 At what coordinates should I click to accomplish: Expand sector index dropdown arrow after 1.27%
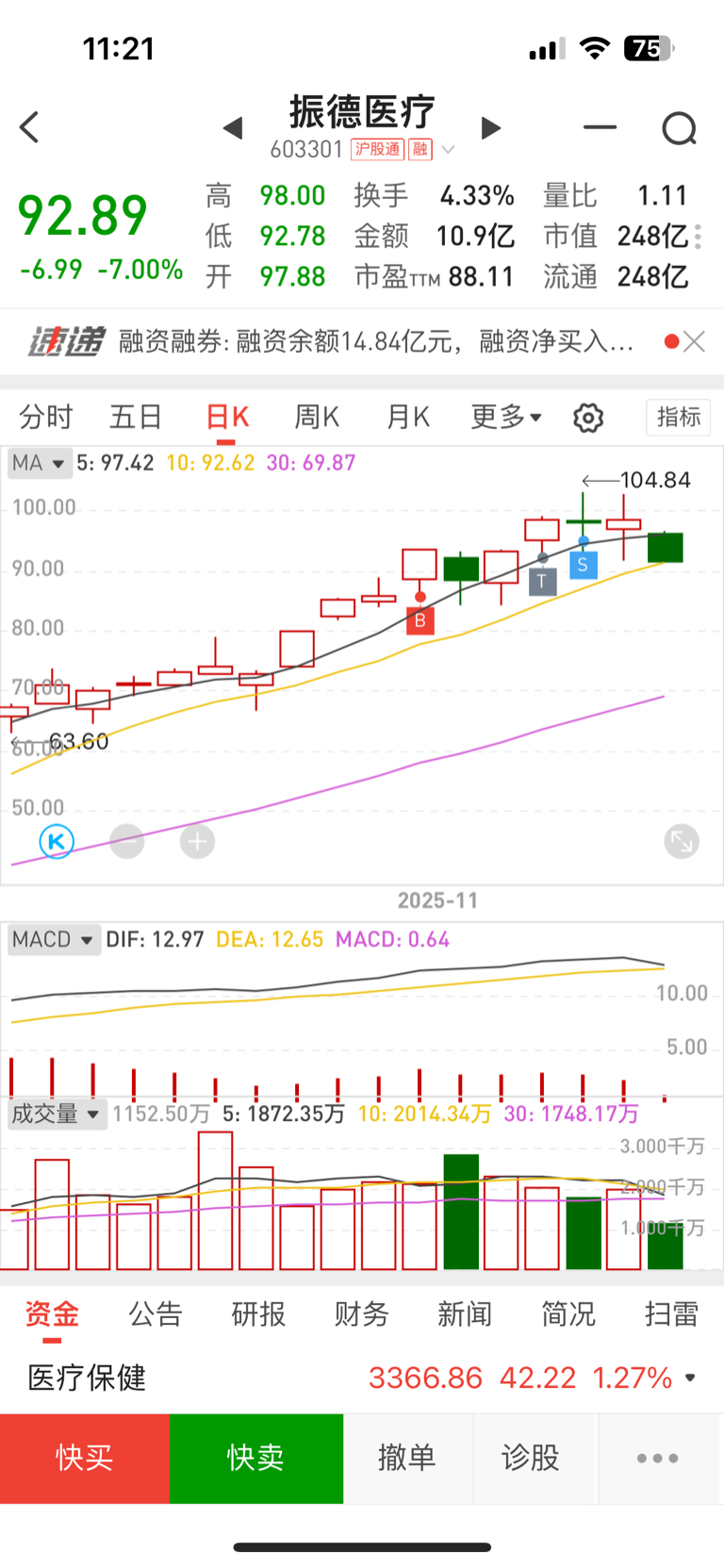pyautogui.click(x=690, y=1378)
